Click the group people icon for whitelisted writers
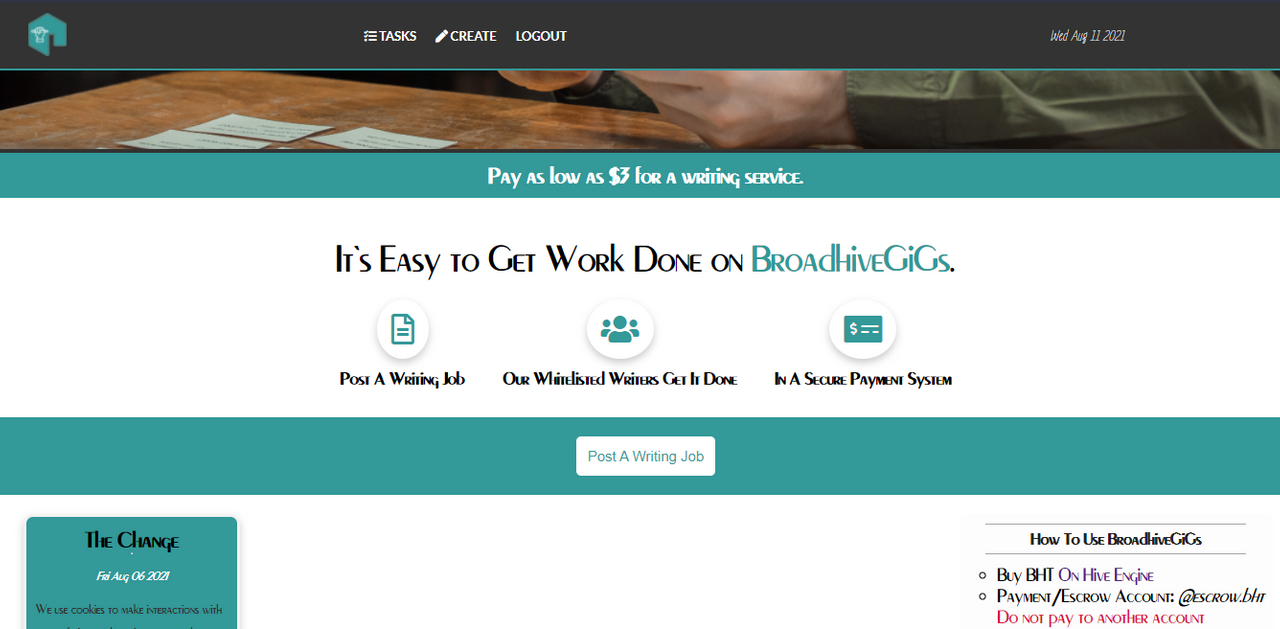1280x629 pixels. pos(620,329)
